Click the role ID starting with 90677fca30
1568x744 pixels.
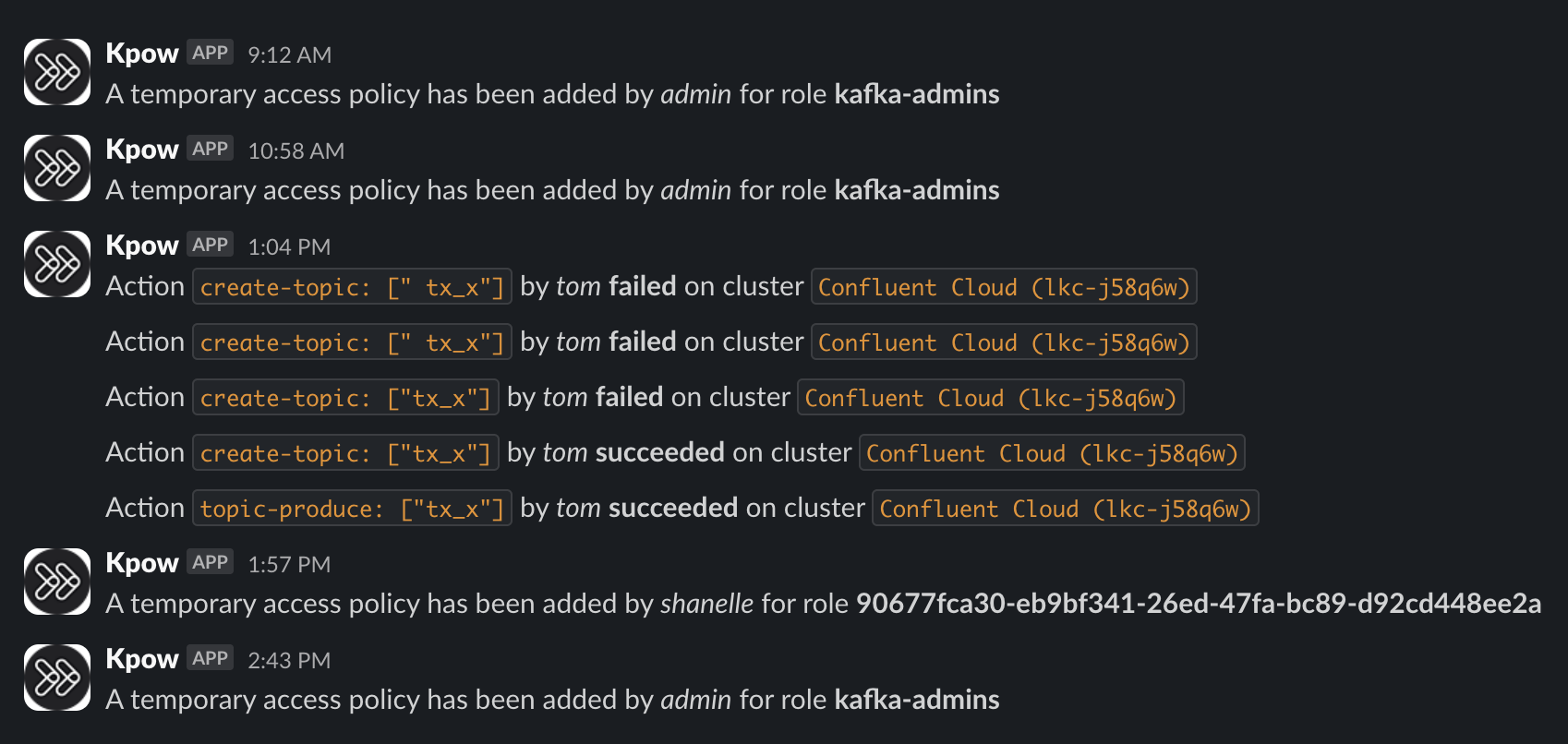pos(1198,604)
